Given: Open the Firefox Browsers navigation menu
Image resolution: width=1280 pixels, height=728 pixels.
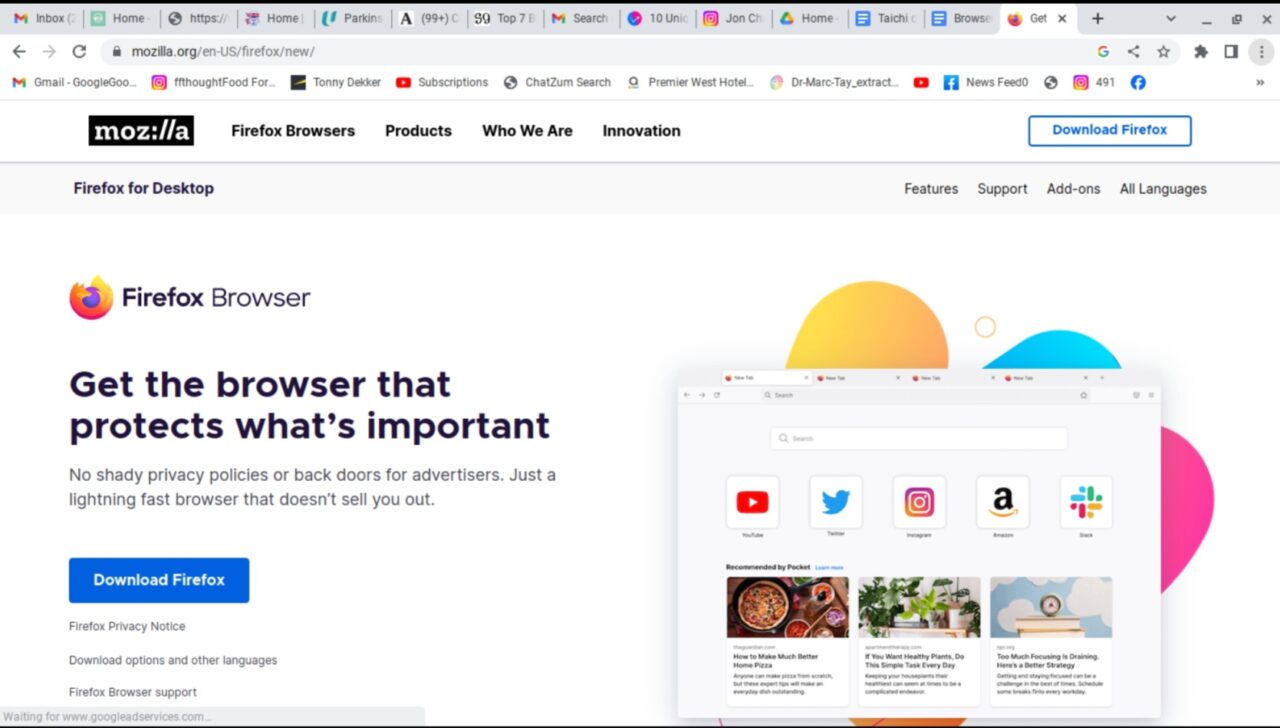Looking at the screenshot, I should 293,131.
